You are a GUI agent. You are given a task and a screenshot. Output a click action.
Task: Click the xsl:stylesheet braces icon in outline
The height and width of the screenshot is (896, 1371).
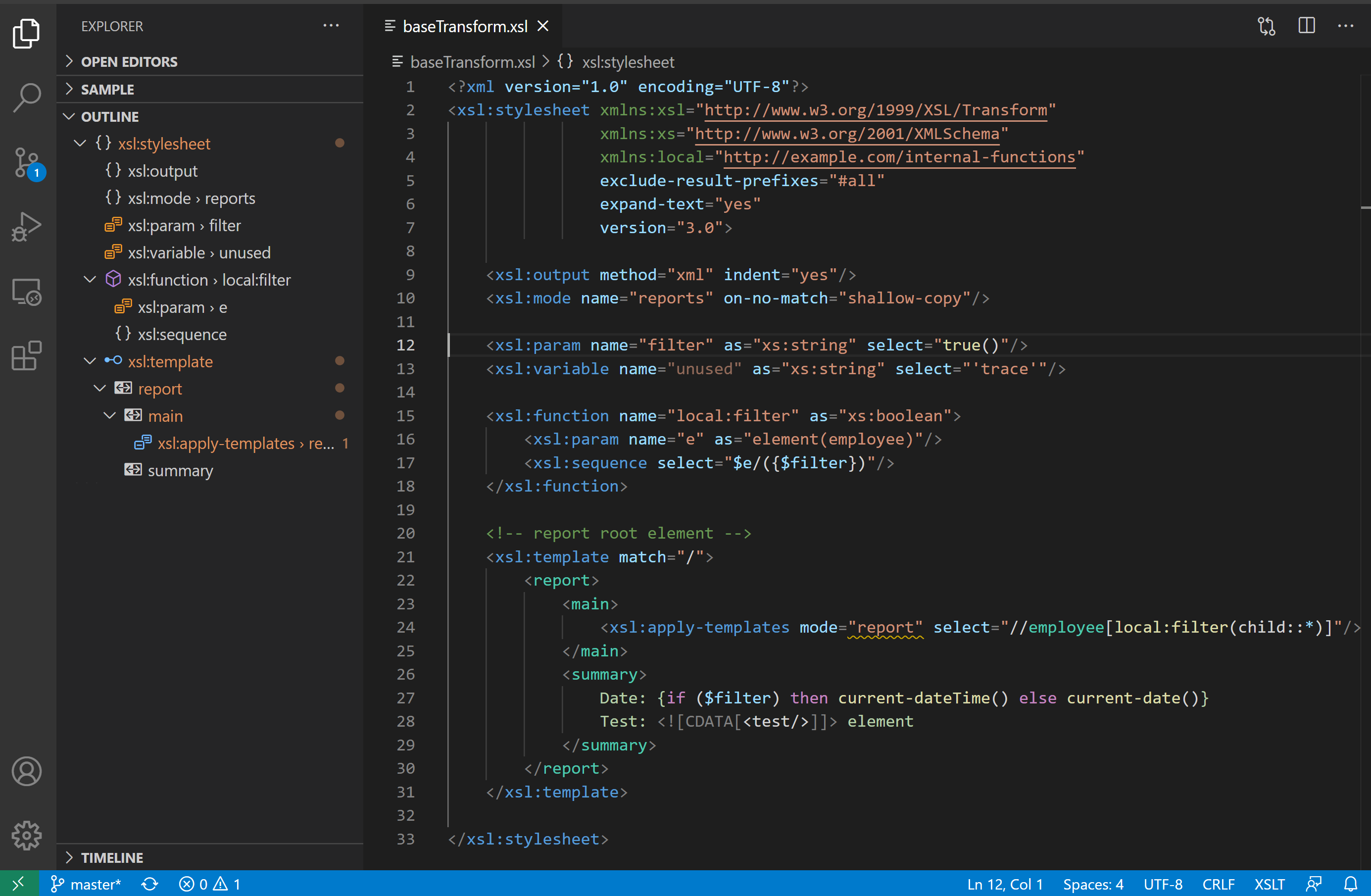[103, 143]
